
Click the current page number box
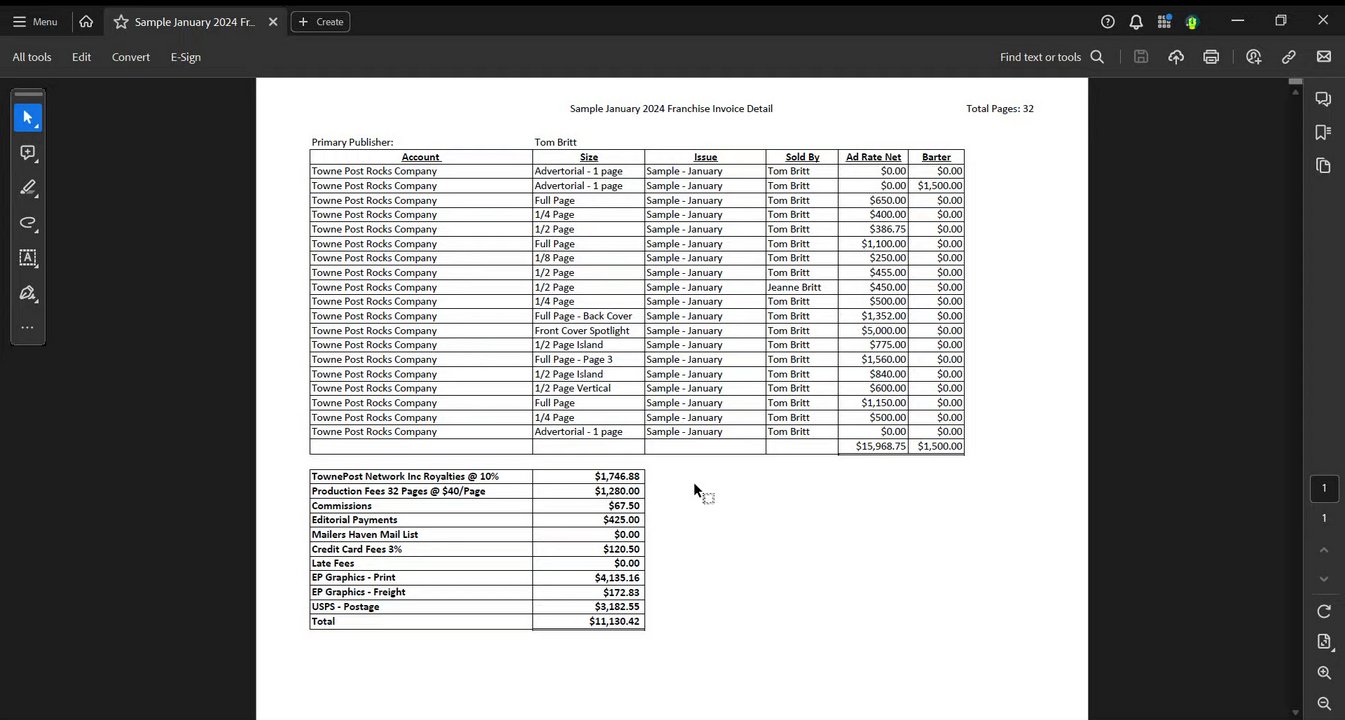click(1324, 488)
